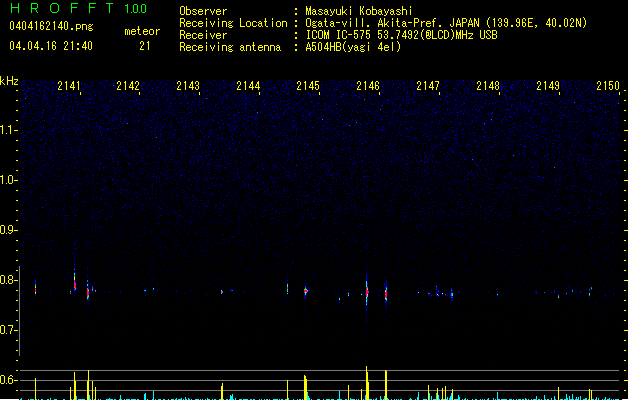Click the HROFFT 1.0.0 title text
Screen dimensions: 629x400
point(79,8)
